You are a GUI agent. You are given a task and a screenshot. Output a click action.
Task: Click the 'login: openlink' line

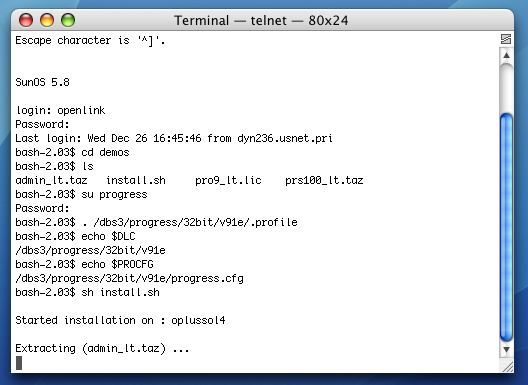click(61, 110)
